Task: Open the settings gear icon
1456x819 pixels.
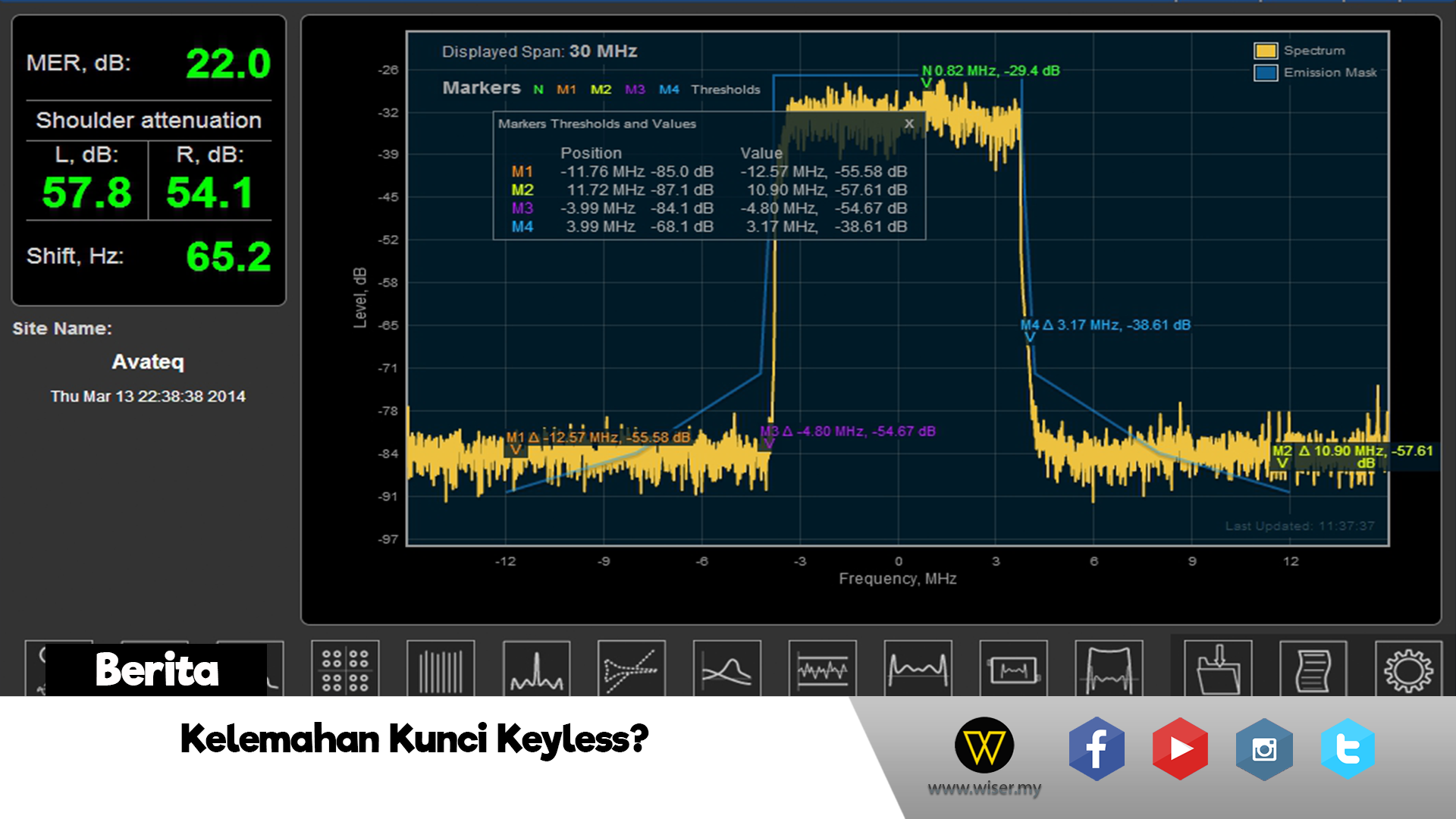Action: [x=1409, y=669]
